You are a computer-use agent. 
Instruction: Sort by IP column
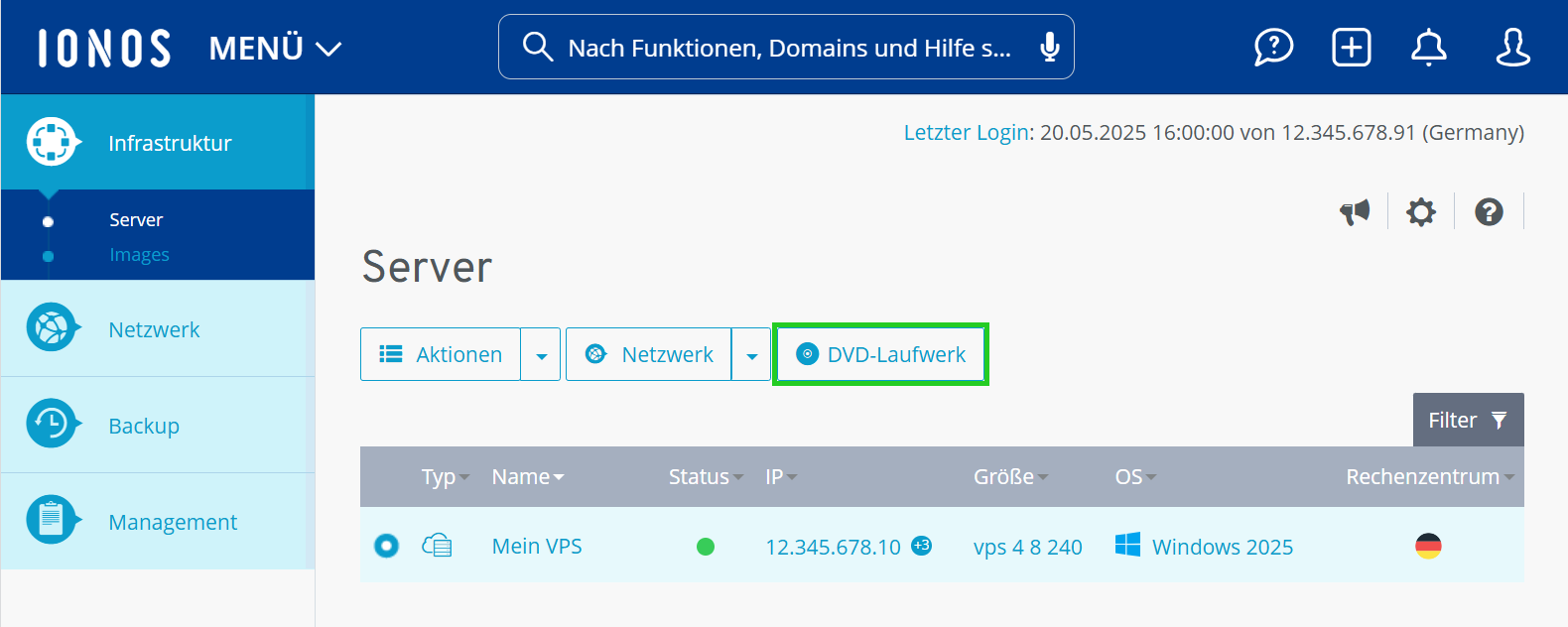781,477
